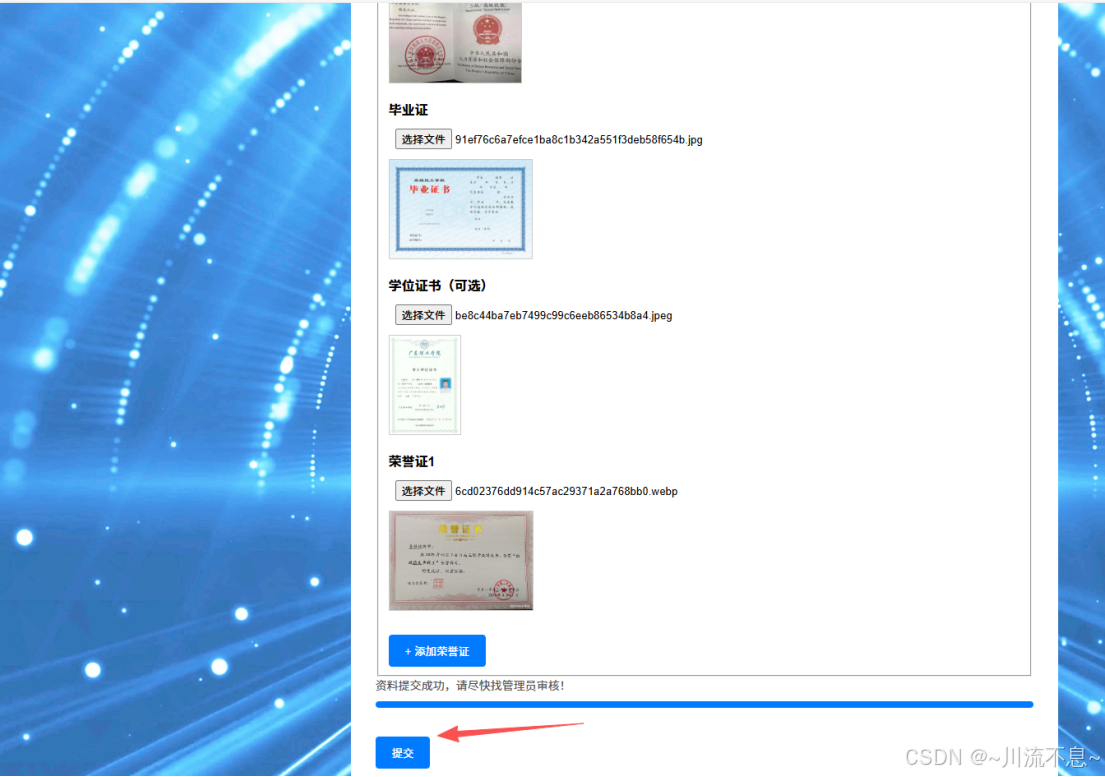The width and height of the screenshot is (1105, 777).
Task: Click 选择文件 button under 学位证书（可选）
Action: tap(423, 315)
